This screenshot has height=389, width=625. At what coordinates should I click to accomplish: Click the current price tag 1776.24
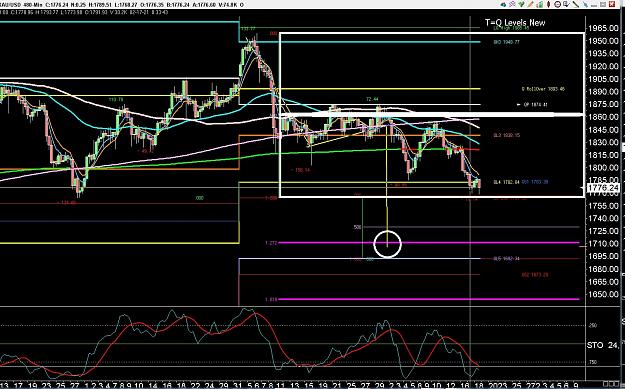tap(603, 187)
